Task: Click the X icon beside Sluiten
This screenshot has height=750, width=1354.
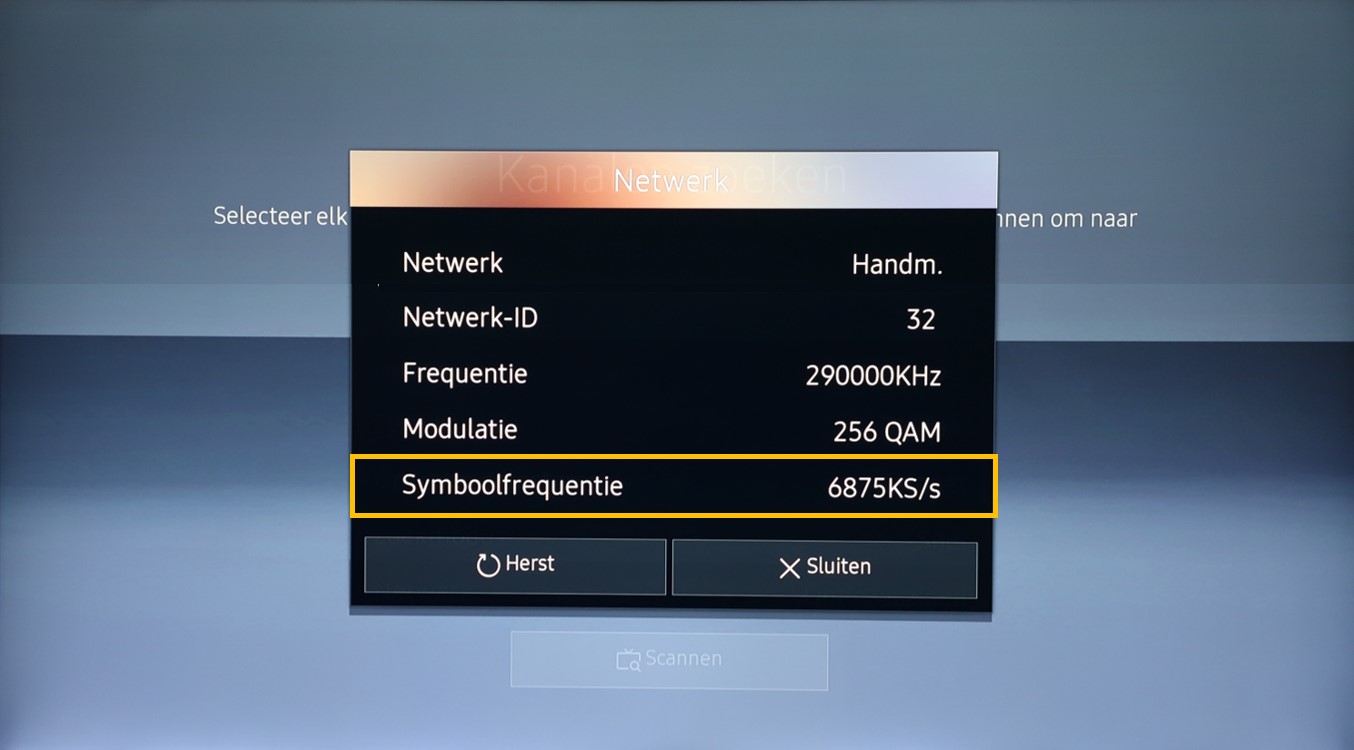Action: 789,568
